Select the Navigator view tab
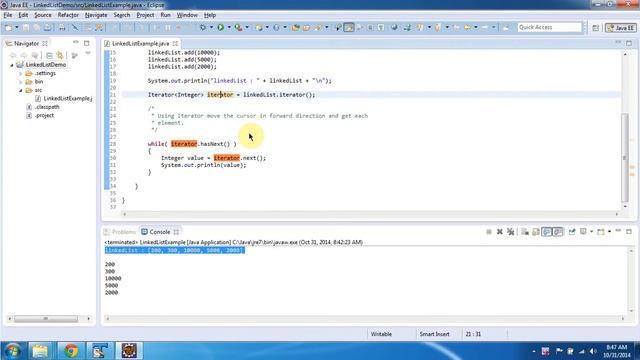Image resolution: width=640 pixels, height=360 pixels. pyautogui.click(x=26, y=43)
